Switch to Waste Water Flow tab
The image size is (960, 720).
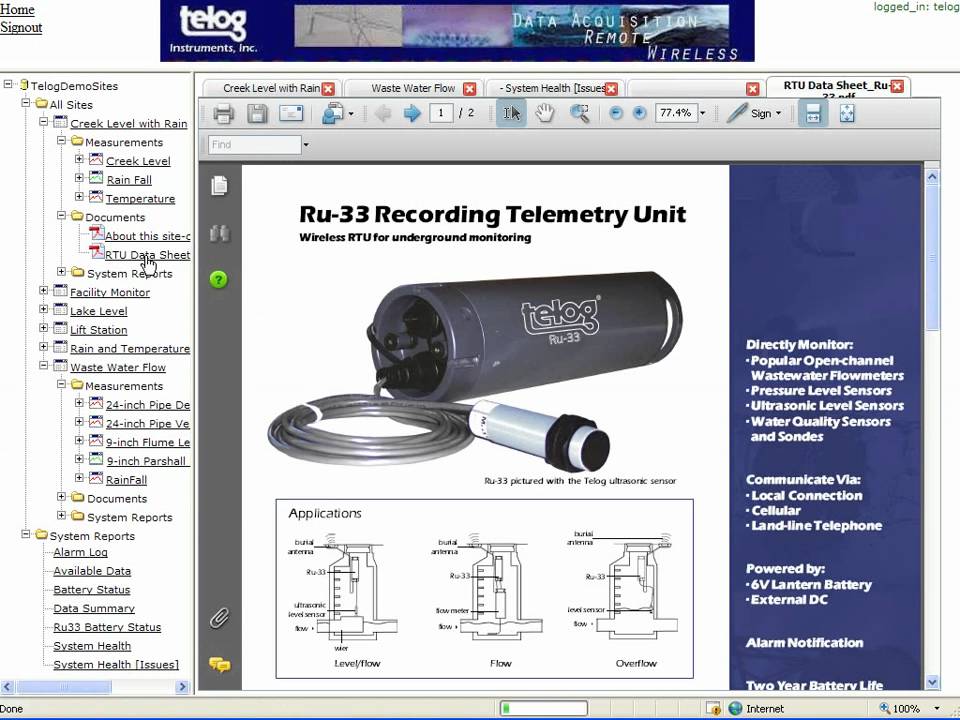[x=413, y=89]
